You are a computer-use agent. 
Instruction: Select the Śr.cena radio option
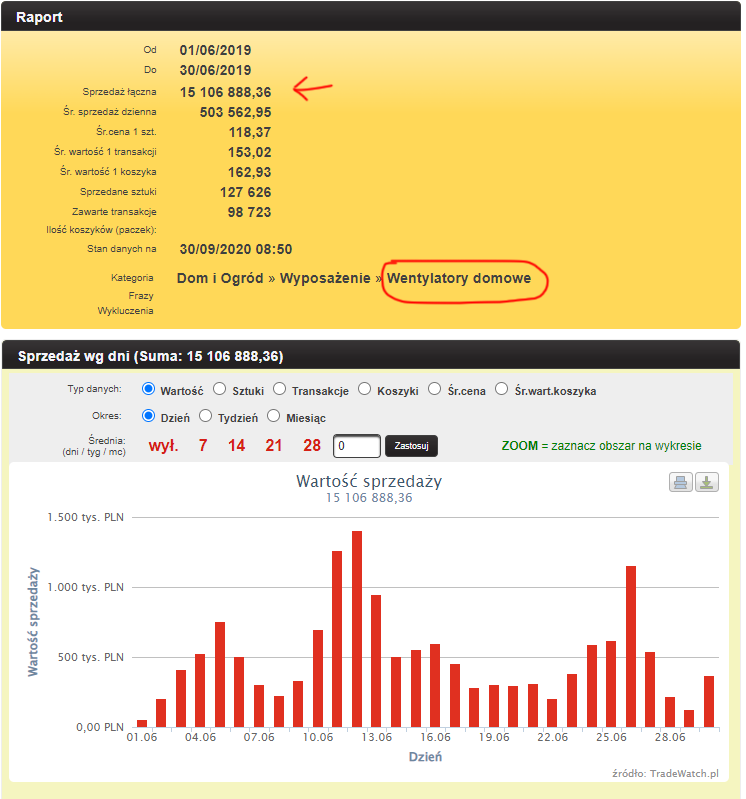click(435, 389)
